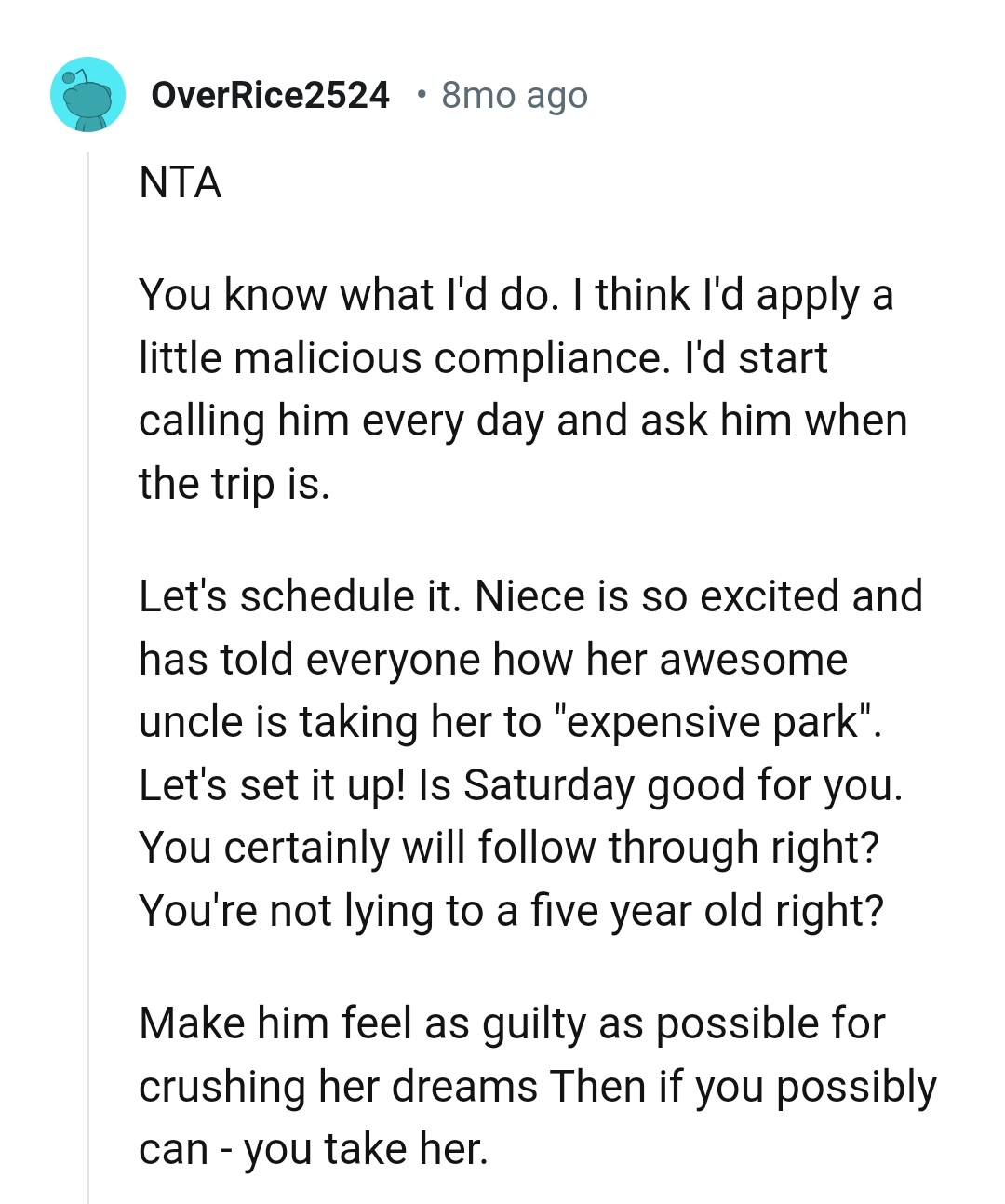
Task: Click the dot between username and timestamp
Action: 421,94
